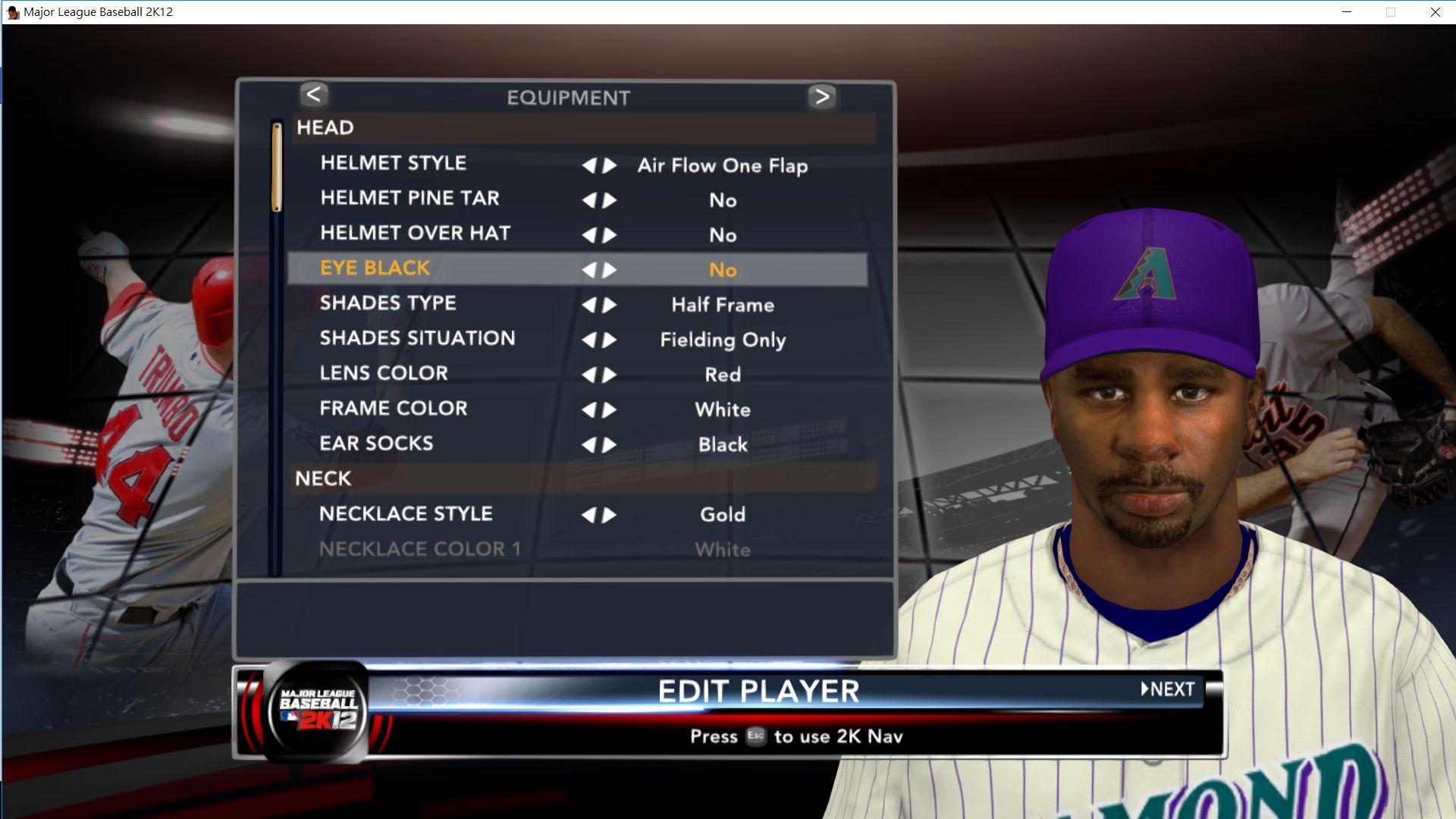Click the NEXT button
Screen dimensions: 1456x819
[1168, 689]
